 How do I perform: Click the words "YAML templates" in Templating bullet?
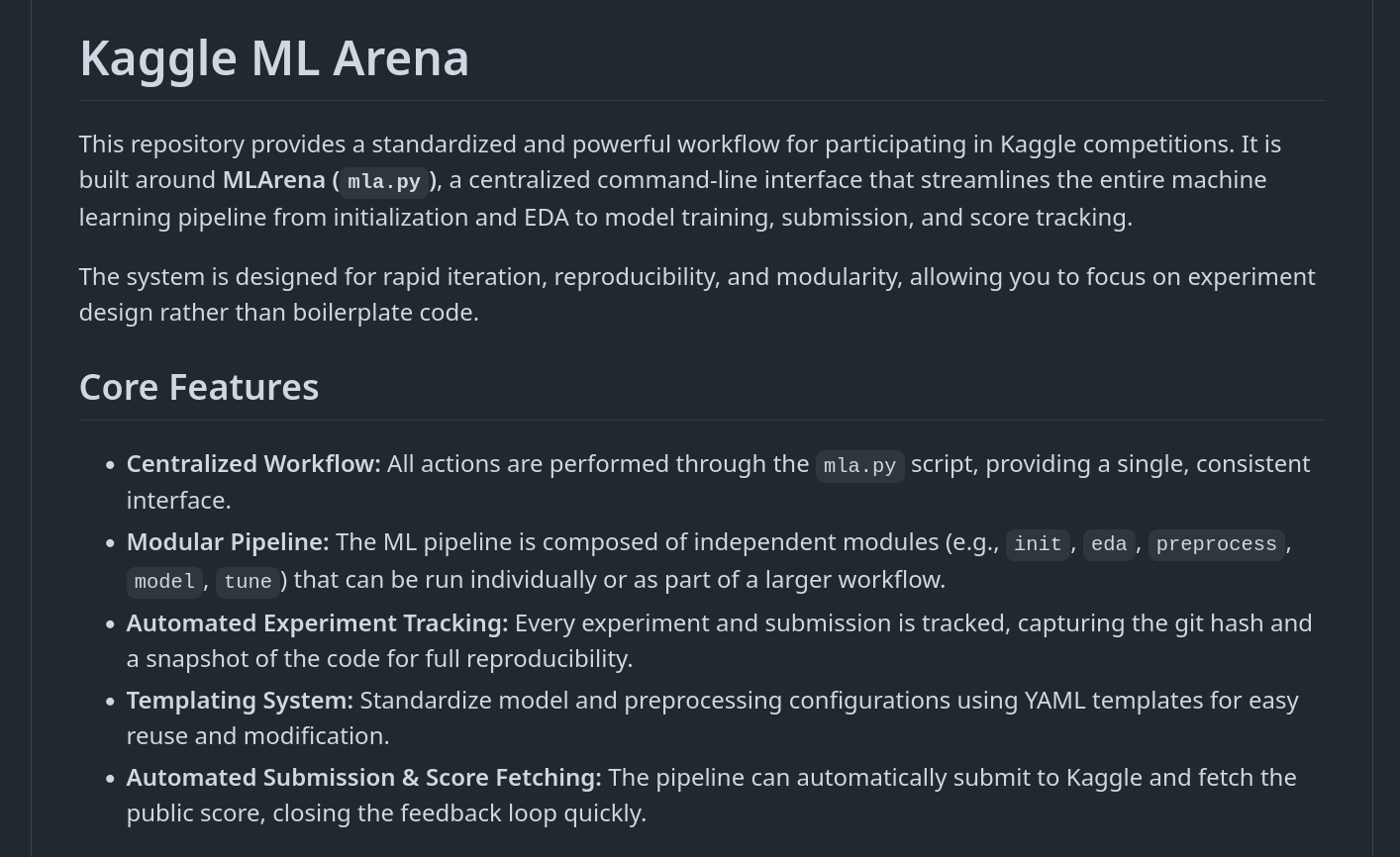tap(1109, 701)
